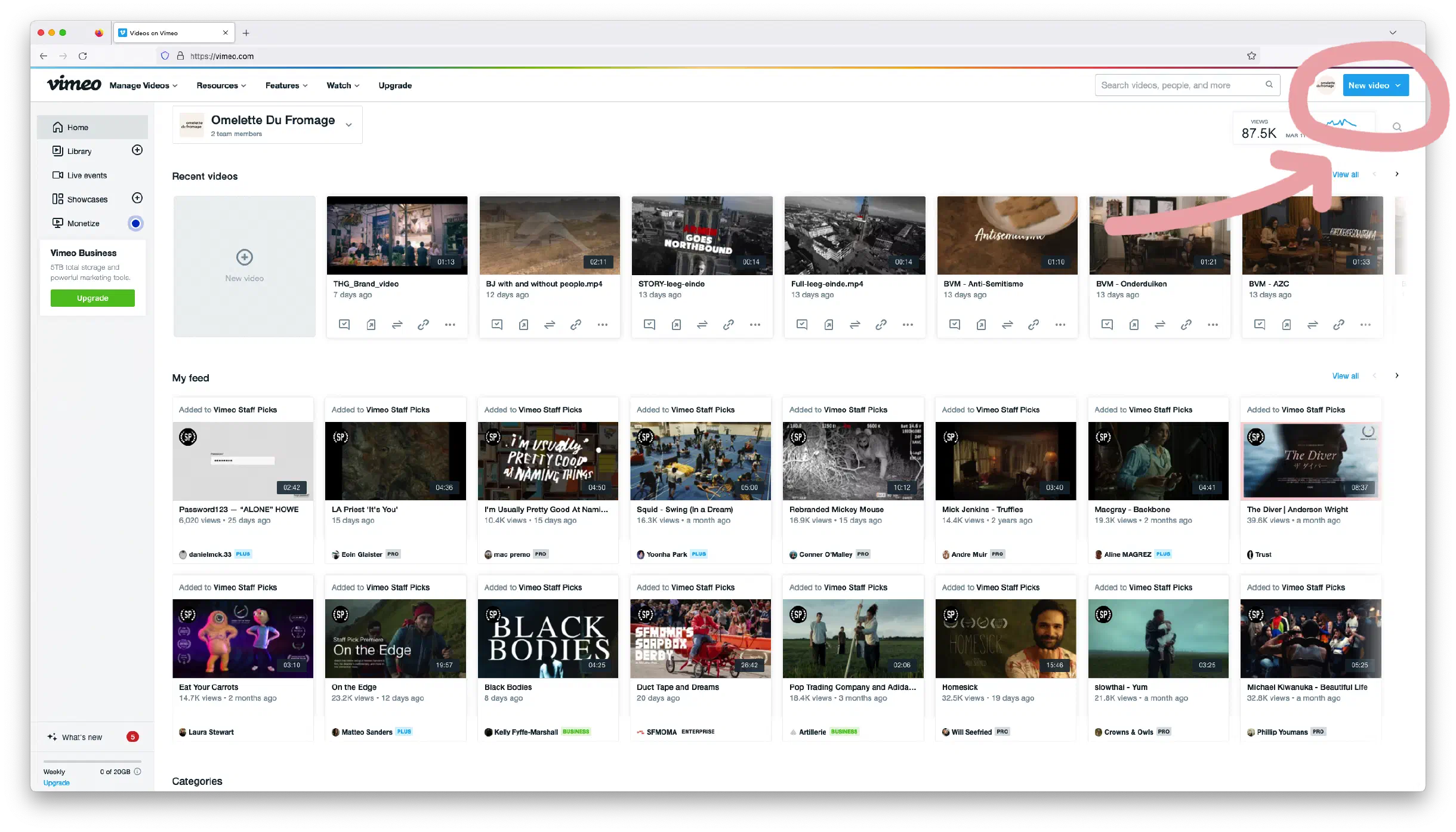Expand Resources dropdown menu

click(221, 85)
